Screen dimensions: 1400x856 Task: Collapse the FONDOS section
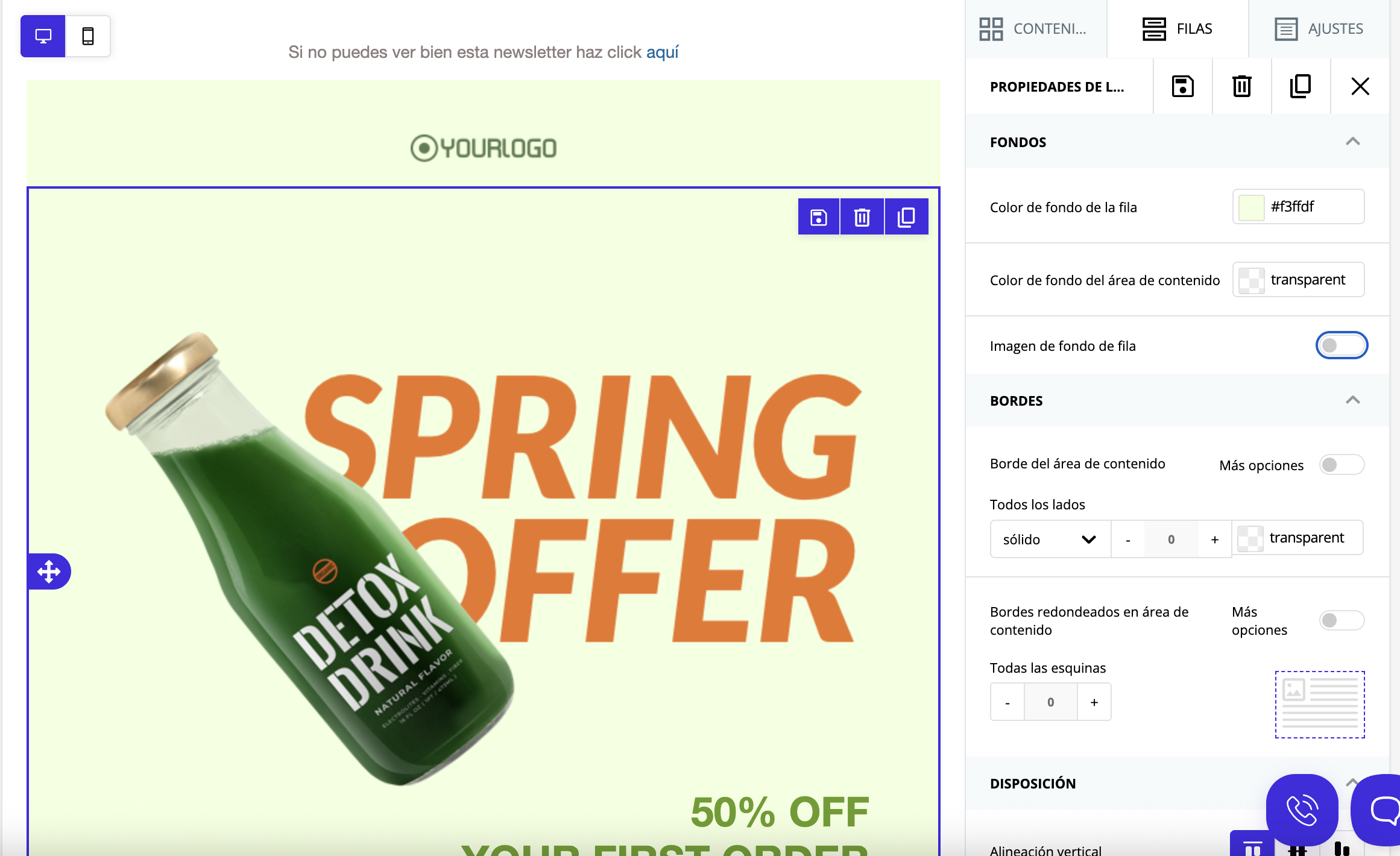[1353, 142]
